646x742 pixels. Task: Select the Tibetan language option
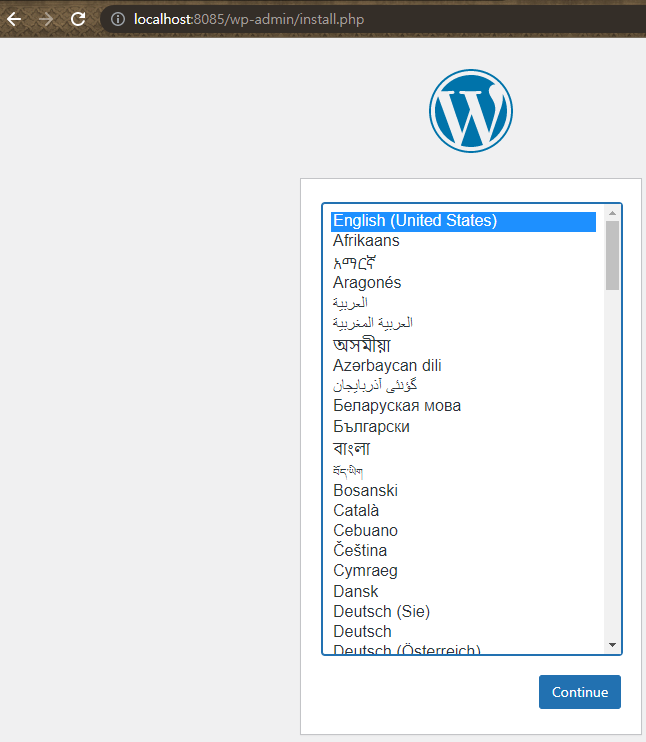463,470
